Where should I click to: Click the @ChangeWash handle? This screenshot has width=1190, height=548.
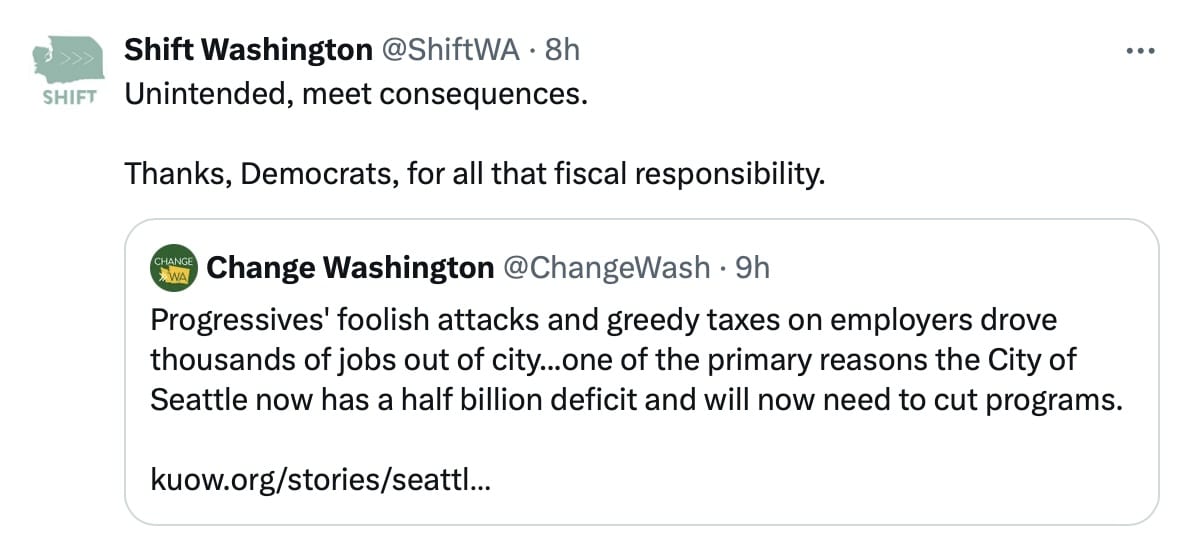point(606,267)
